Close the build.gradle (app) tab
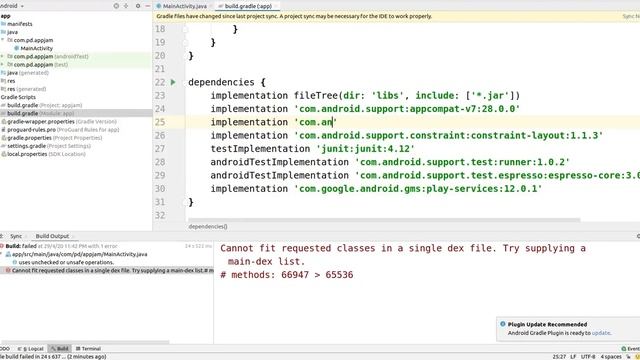This screenshot has height=360, width=640. [276, 6]
